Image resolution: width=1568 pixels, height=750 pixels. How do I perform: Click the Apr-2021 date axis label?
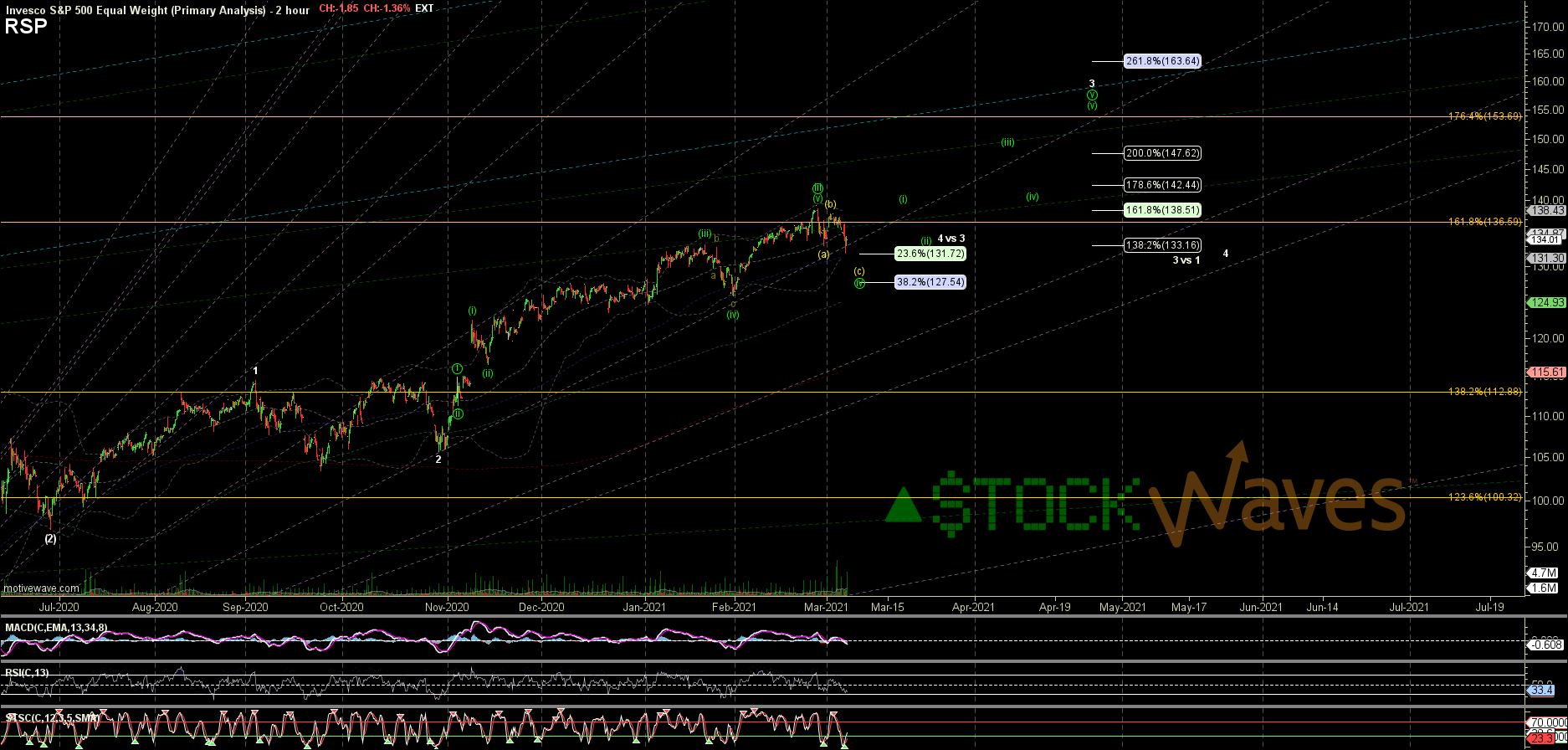tap(974, 607)
